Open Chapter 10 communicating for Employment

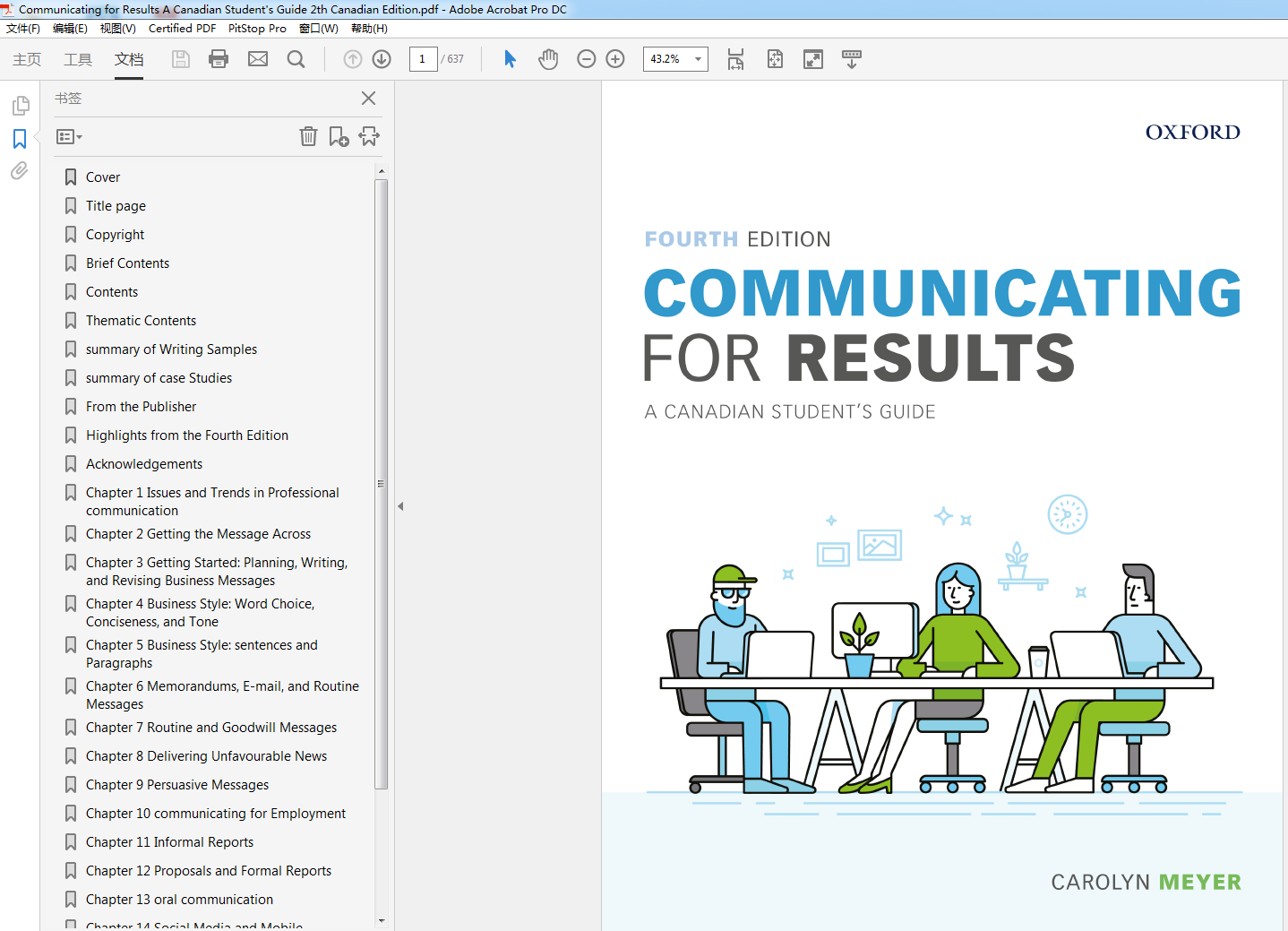216,814
